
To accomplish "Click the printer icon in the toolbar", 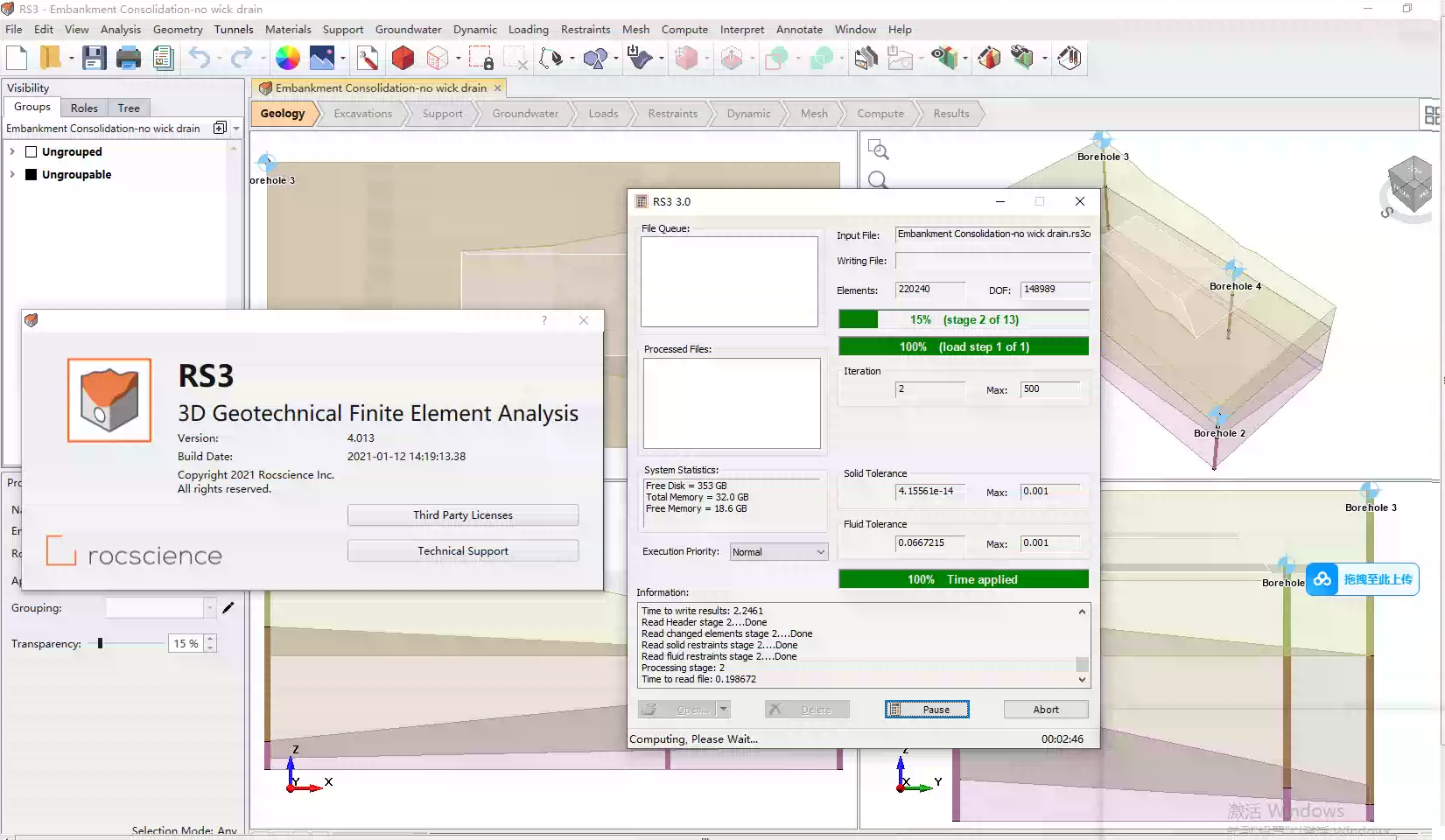I will [129, 59].
